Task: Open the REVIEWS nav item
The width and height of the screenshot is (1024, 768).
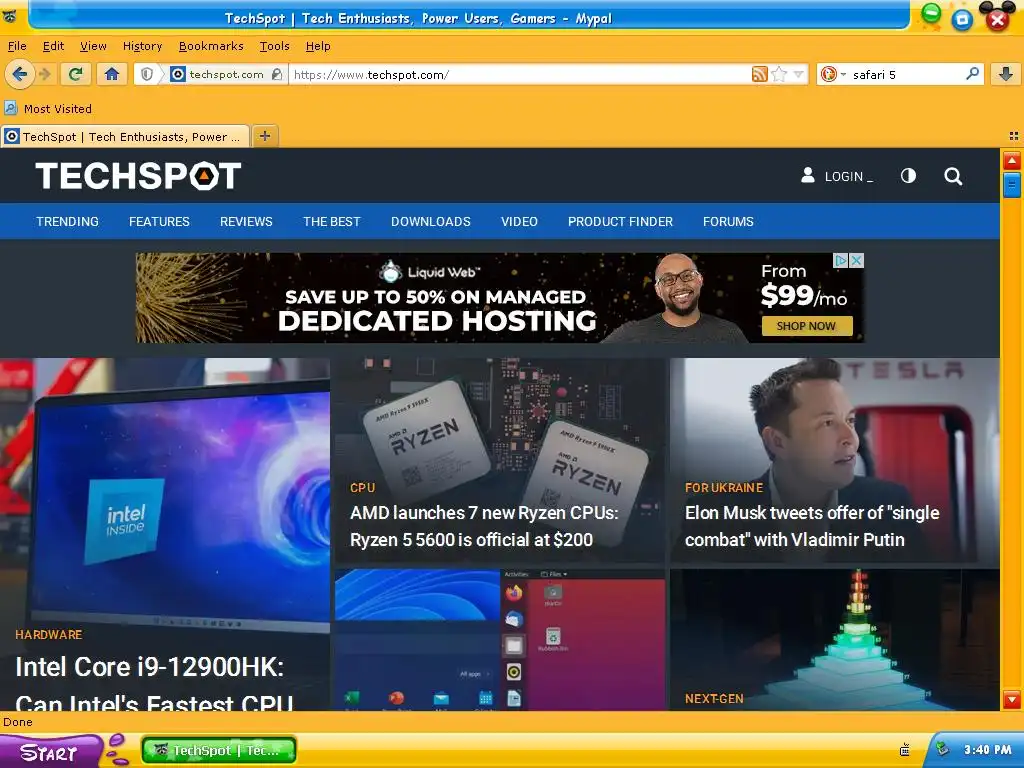Action: [x=246, y=221]
